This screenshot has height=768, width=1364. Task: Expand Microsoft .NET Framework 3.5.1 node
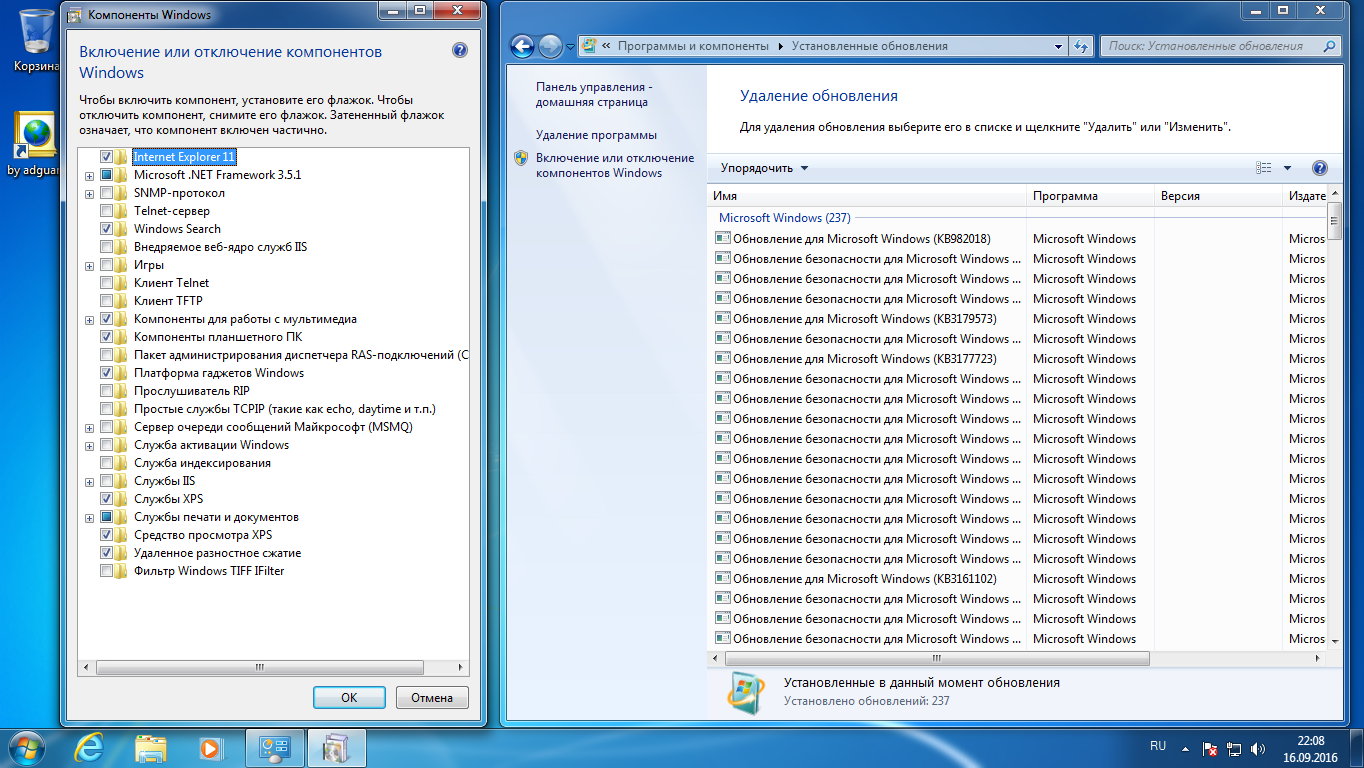pos(89,176)
